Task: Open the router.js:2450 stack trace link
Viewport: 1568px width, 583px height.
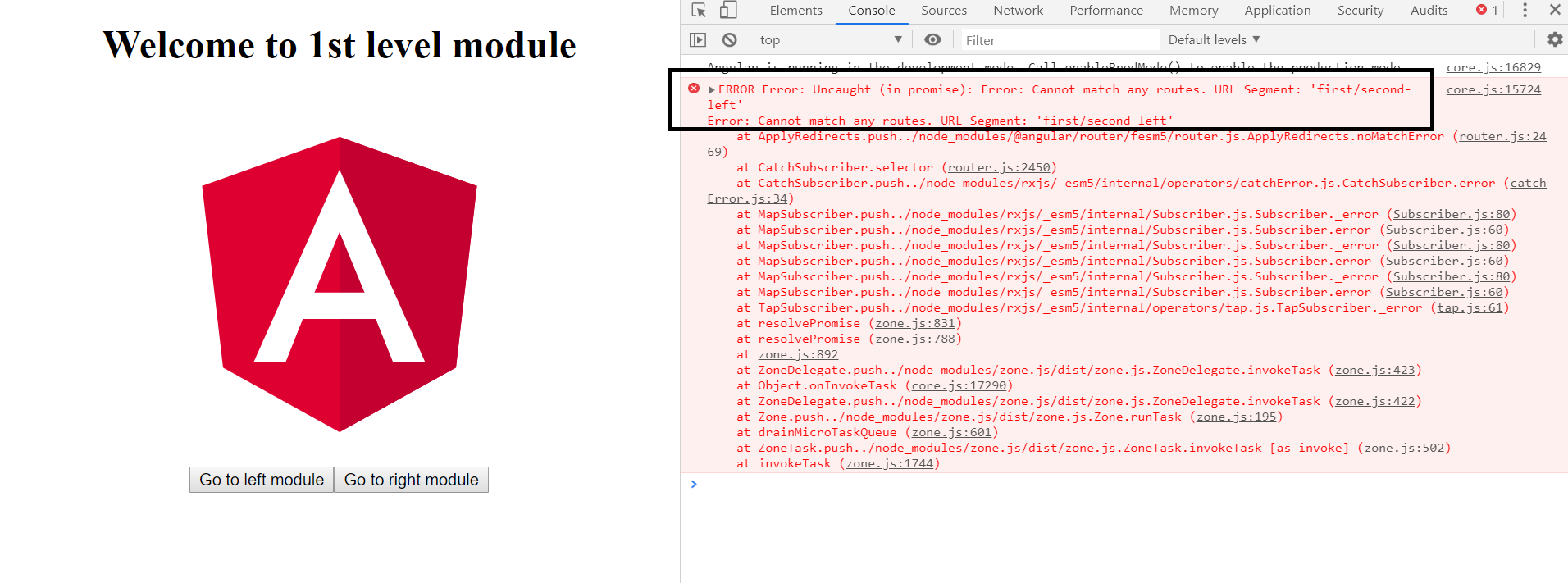Action: point(998,168)
